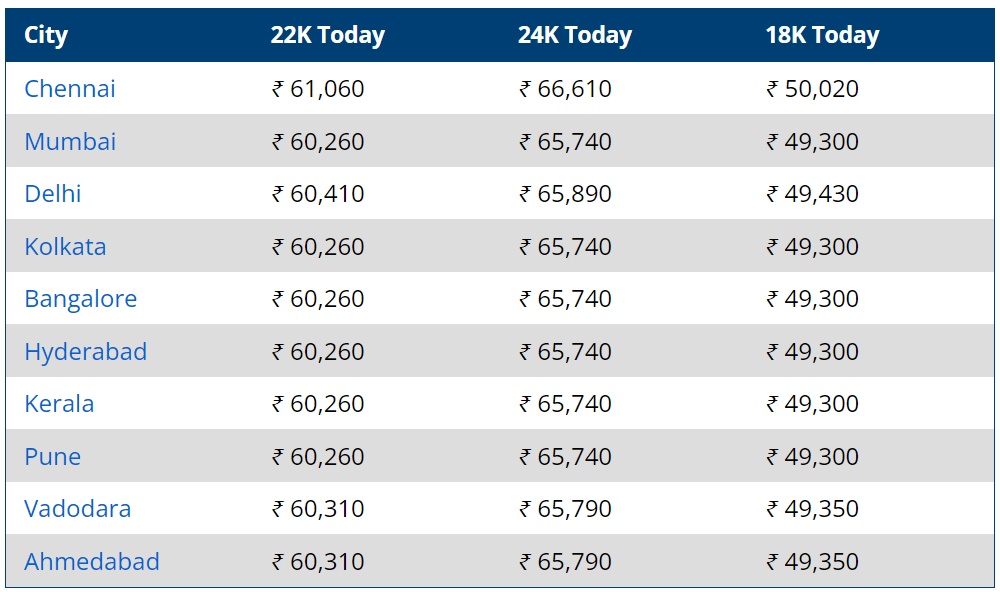Select Chennai's 24K price ₹ 66,610

click(565, 89)
